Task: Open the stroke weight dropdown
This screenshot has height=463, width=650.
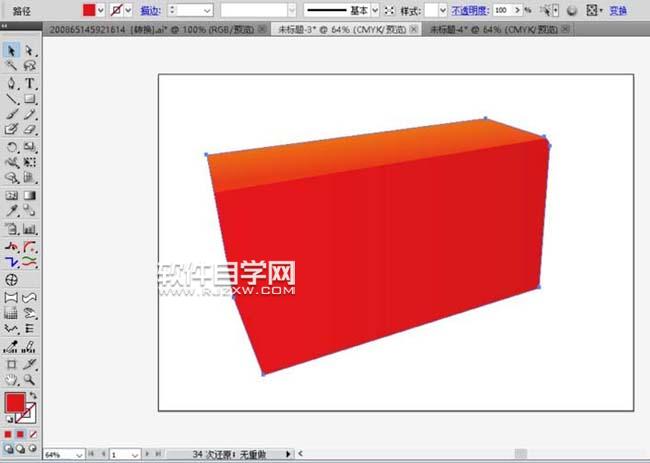Action: point(207,10)
